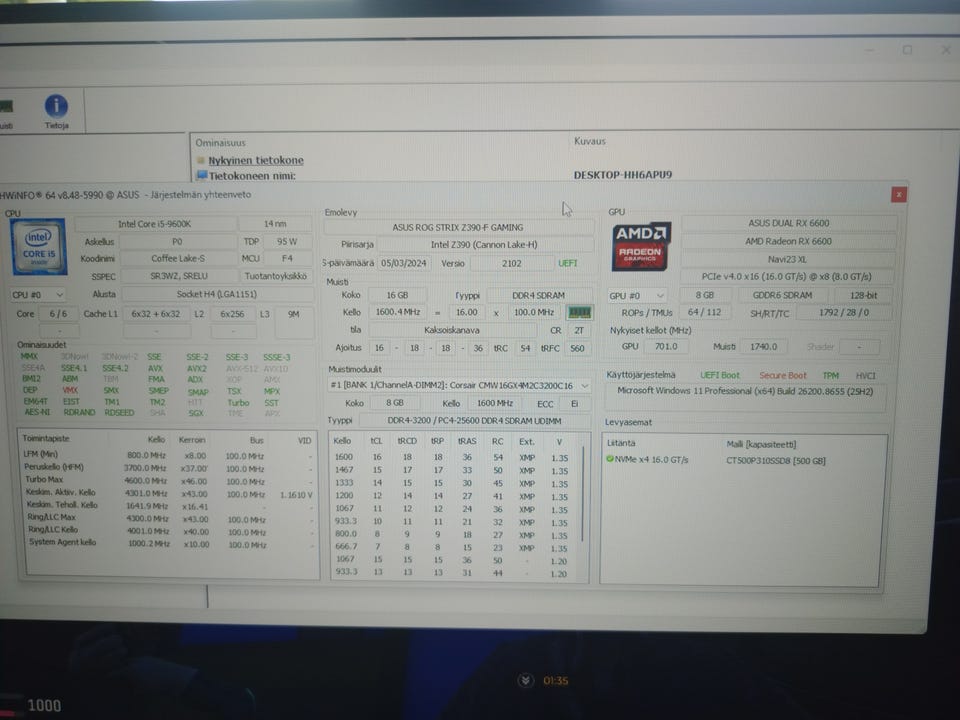Viewport: 960px width, 720px height.
Task: Click the green status icon beside NVMe drive
Action: point(610,459)
